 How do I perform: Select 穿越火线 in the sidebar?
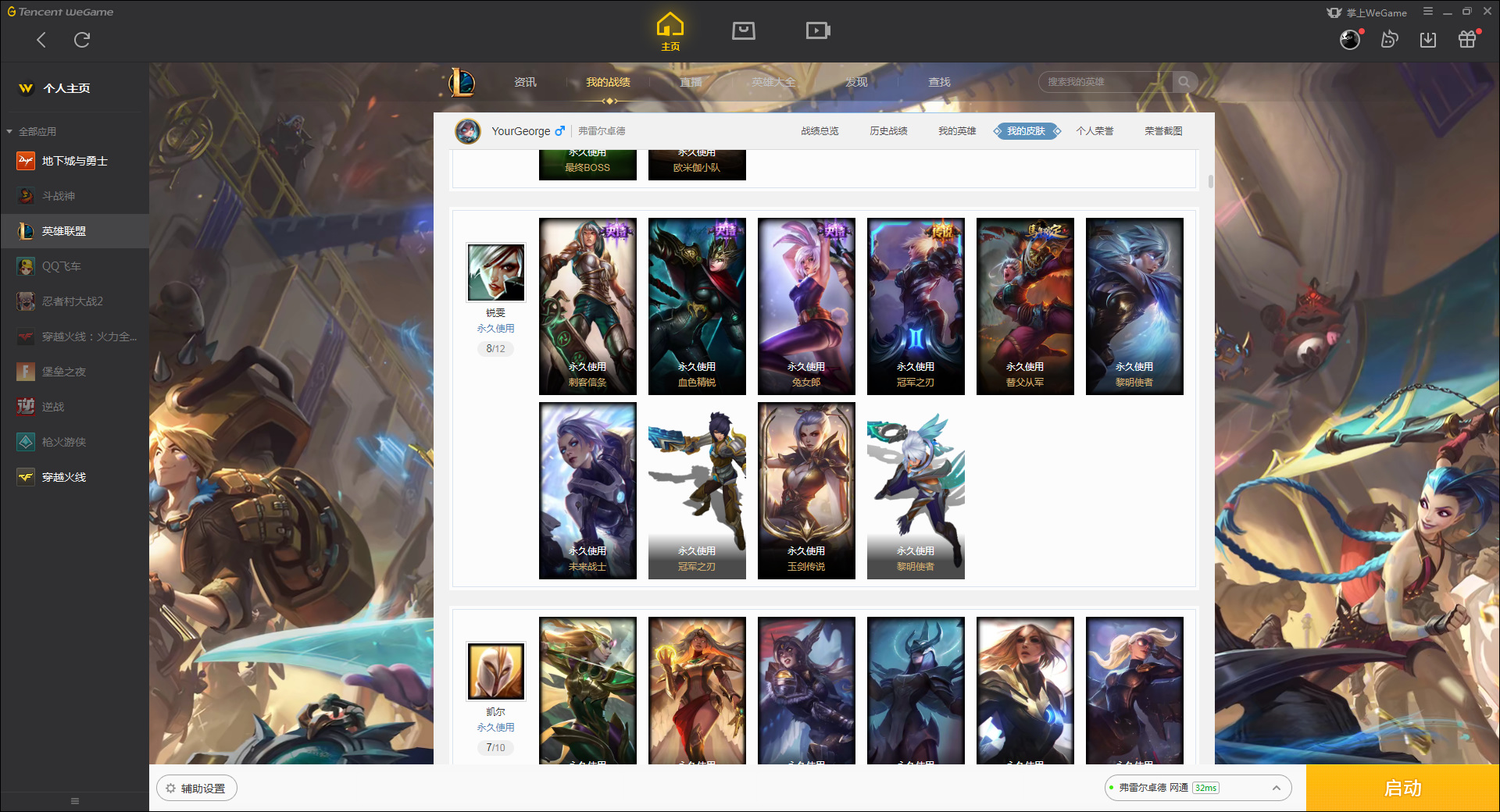[74, 477]
